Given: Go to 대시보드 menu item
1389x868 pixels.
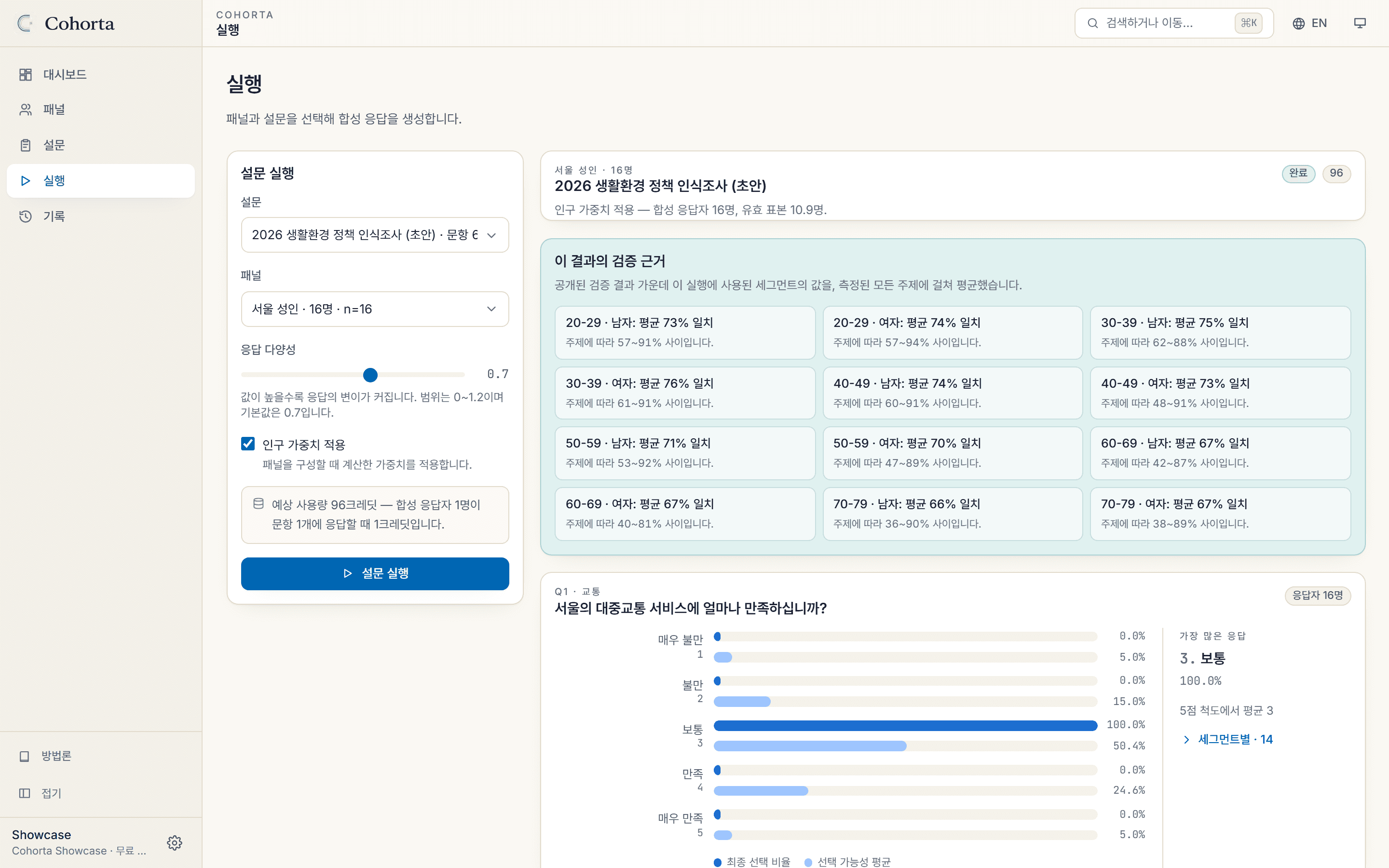Looking at the screenshot, I should [x=100, y=75].
